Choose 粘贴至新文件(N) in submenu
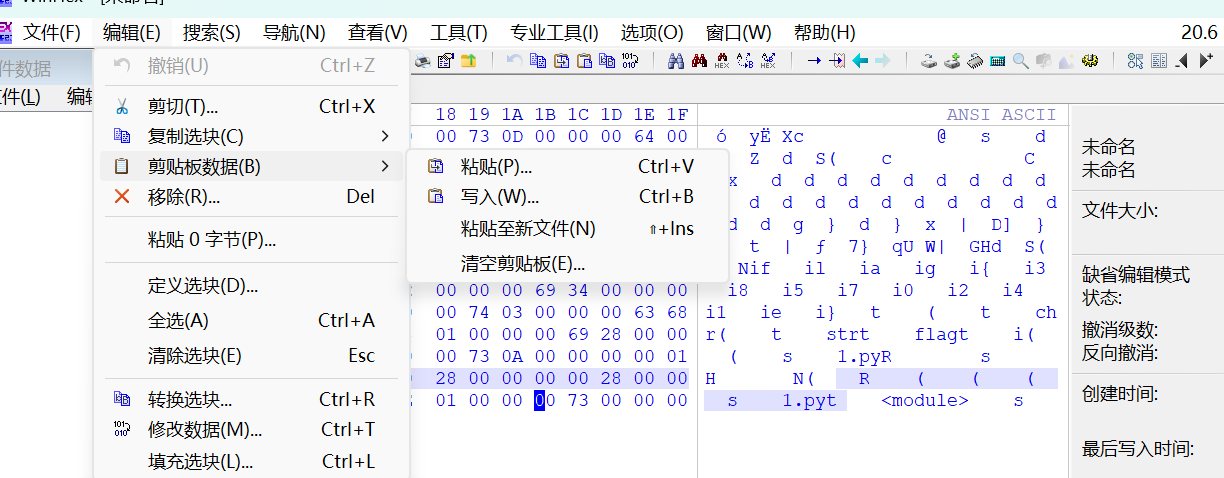 point(567,229)
